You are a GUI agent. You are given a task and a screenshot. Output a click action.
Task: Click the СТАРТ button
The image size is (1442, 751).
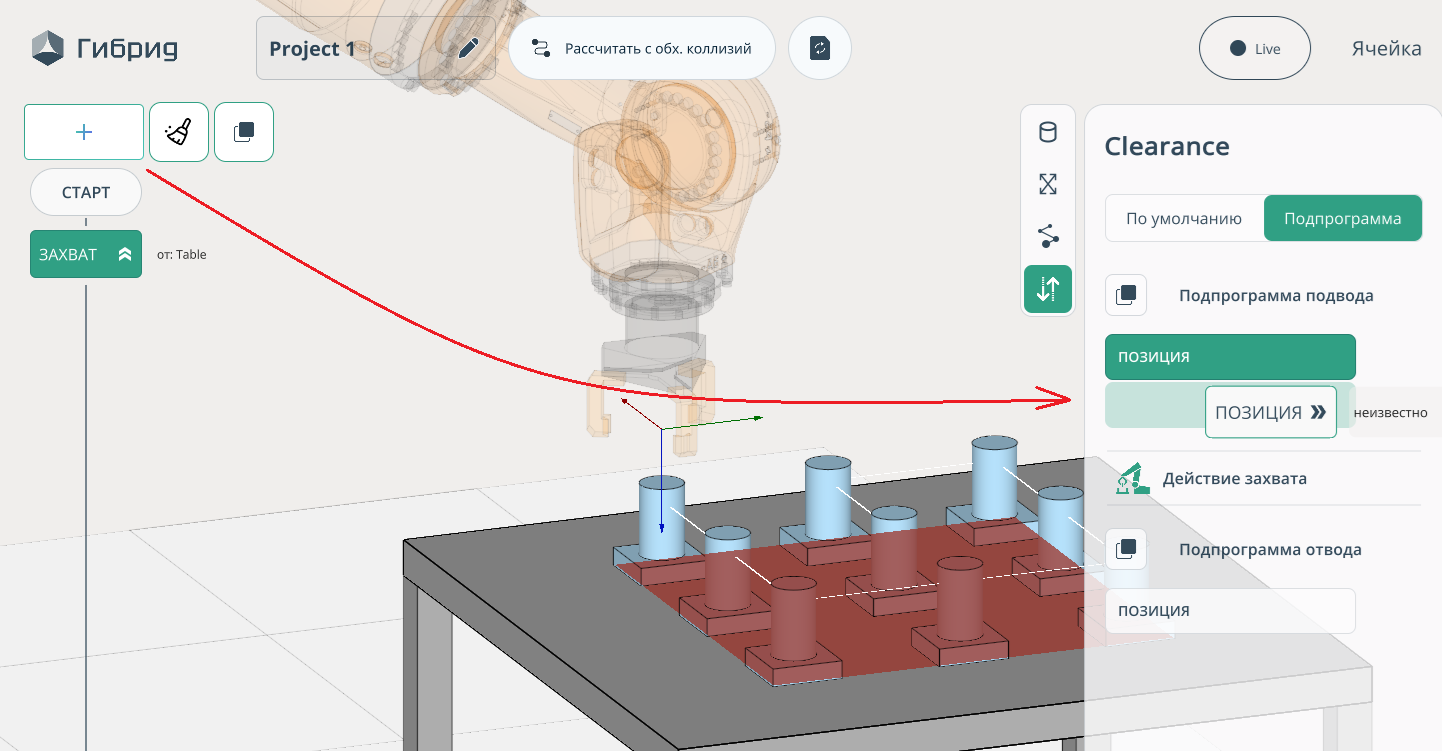[x=86, y=192]
